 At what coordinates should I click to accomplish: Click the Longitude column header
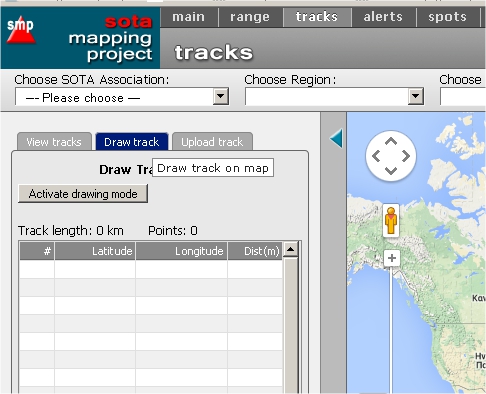click(x=182, y=251)
